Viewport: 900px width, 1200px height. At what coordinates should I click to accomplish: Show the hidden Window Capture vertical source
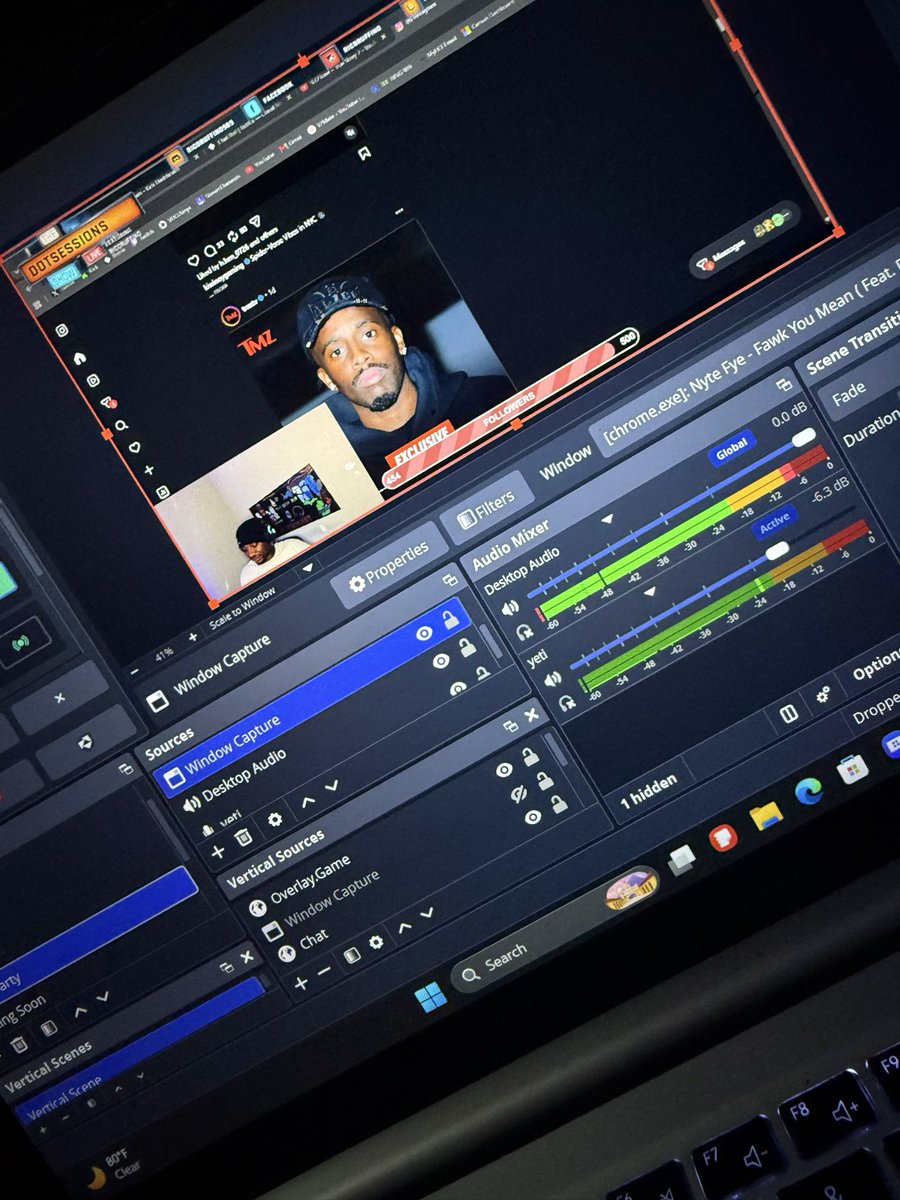[x=518, y=794]
